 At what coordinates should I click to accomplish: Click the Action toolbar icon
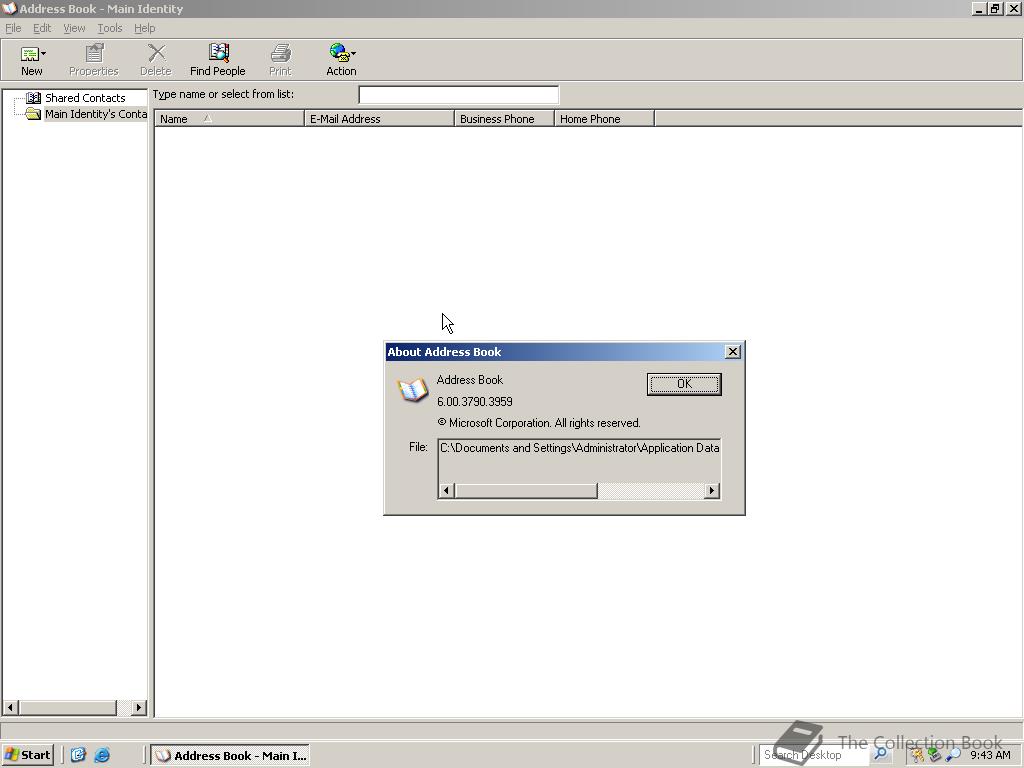[x=339, y=53]
